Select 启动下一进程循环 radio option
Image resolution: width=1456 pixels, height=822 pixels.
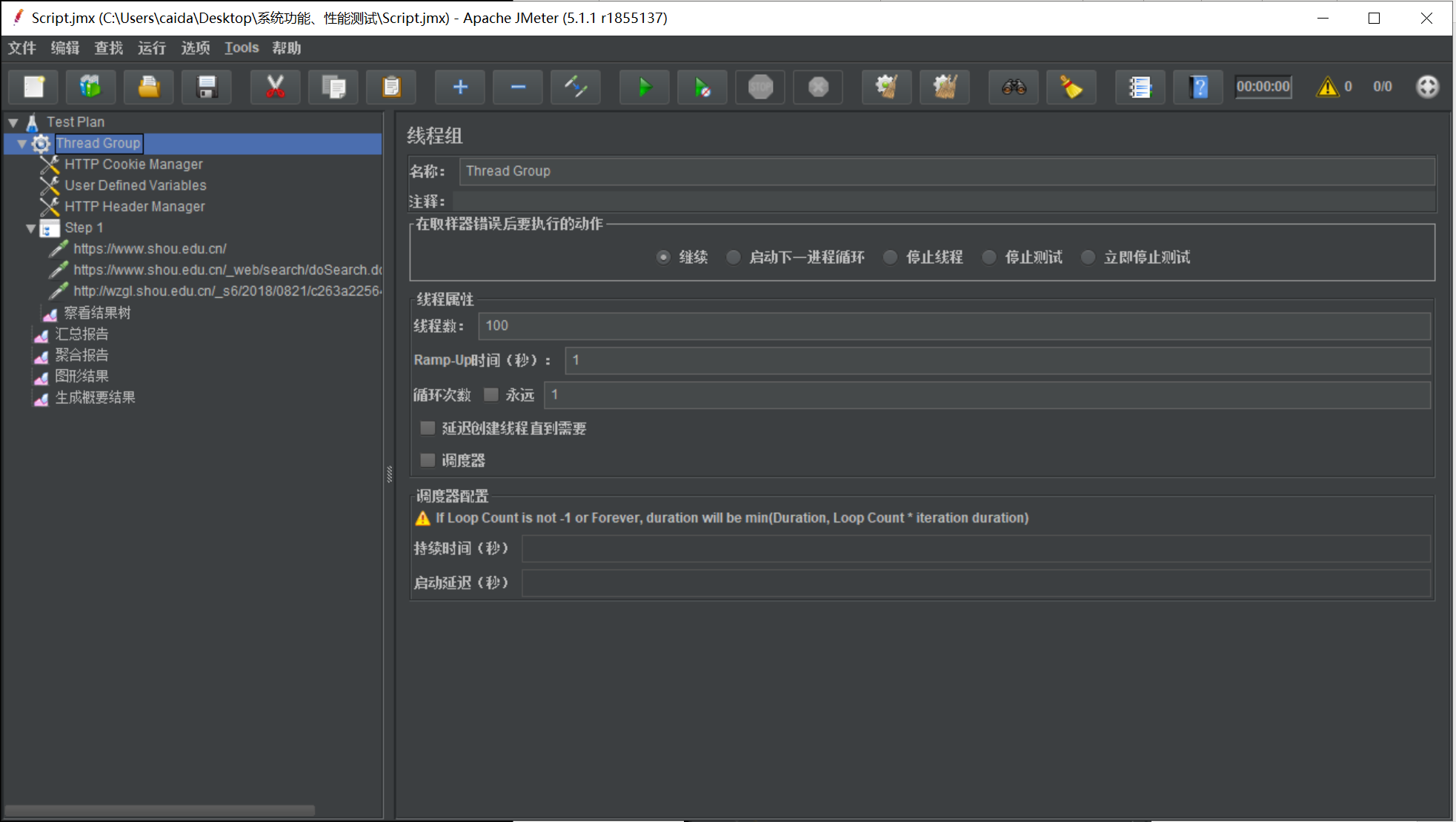click(x=733, y=257)
